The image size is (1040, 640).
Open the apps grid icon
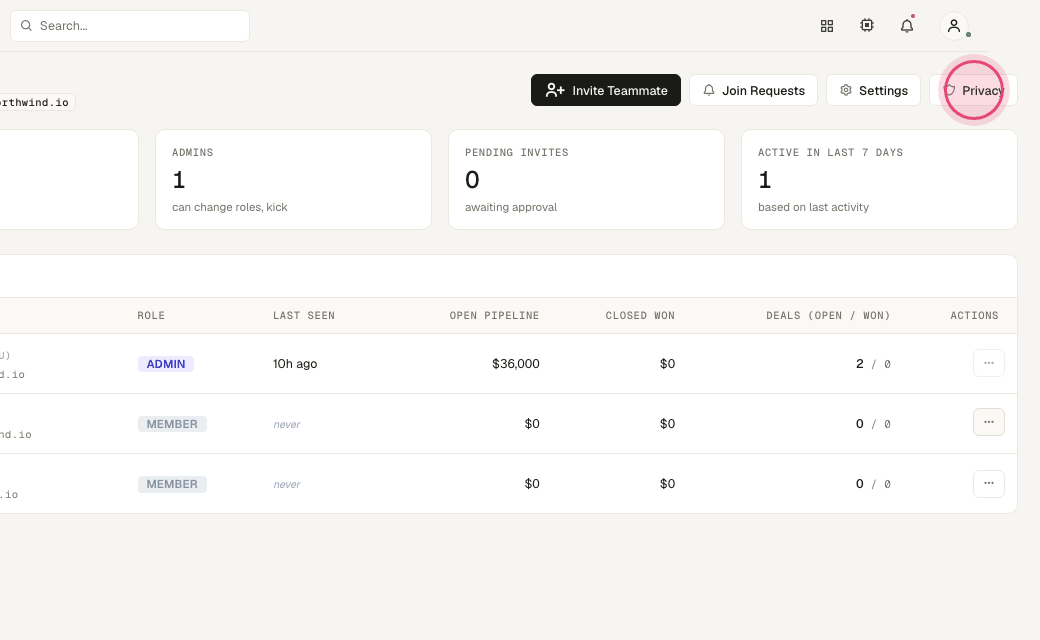point(826,26)
